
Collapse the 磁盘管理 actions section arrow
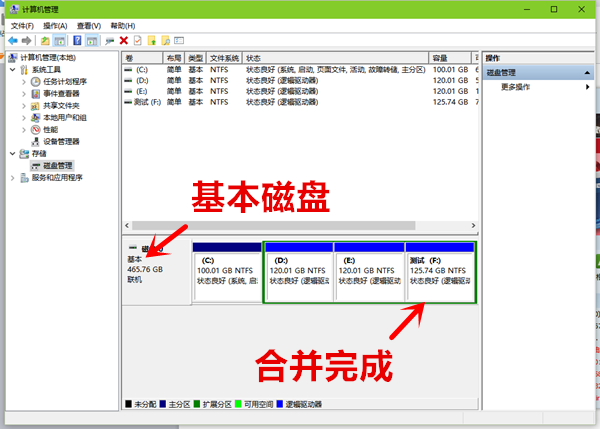tap(587, 72)
